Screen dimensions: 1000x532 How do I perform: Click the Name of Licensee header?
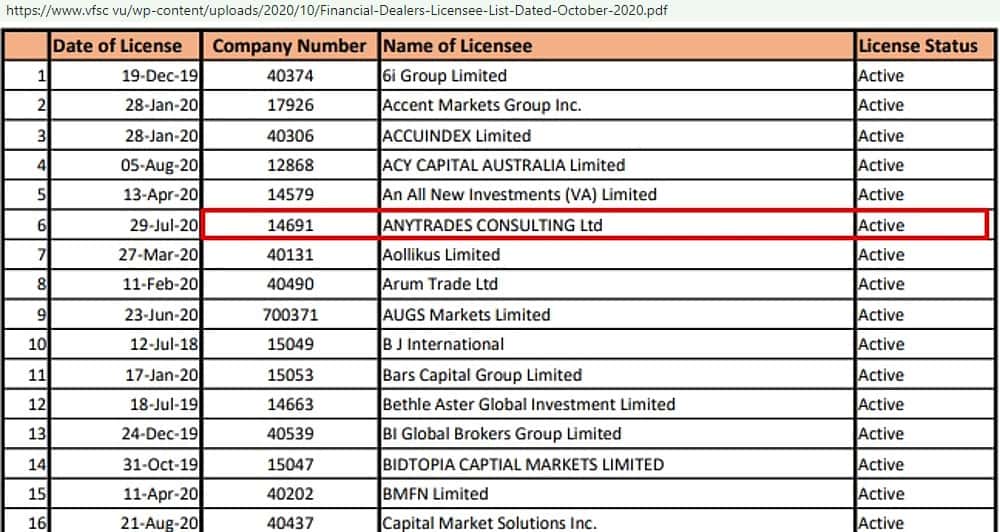point(457,46)
